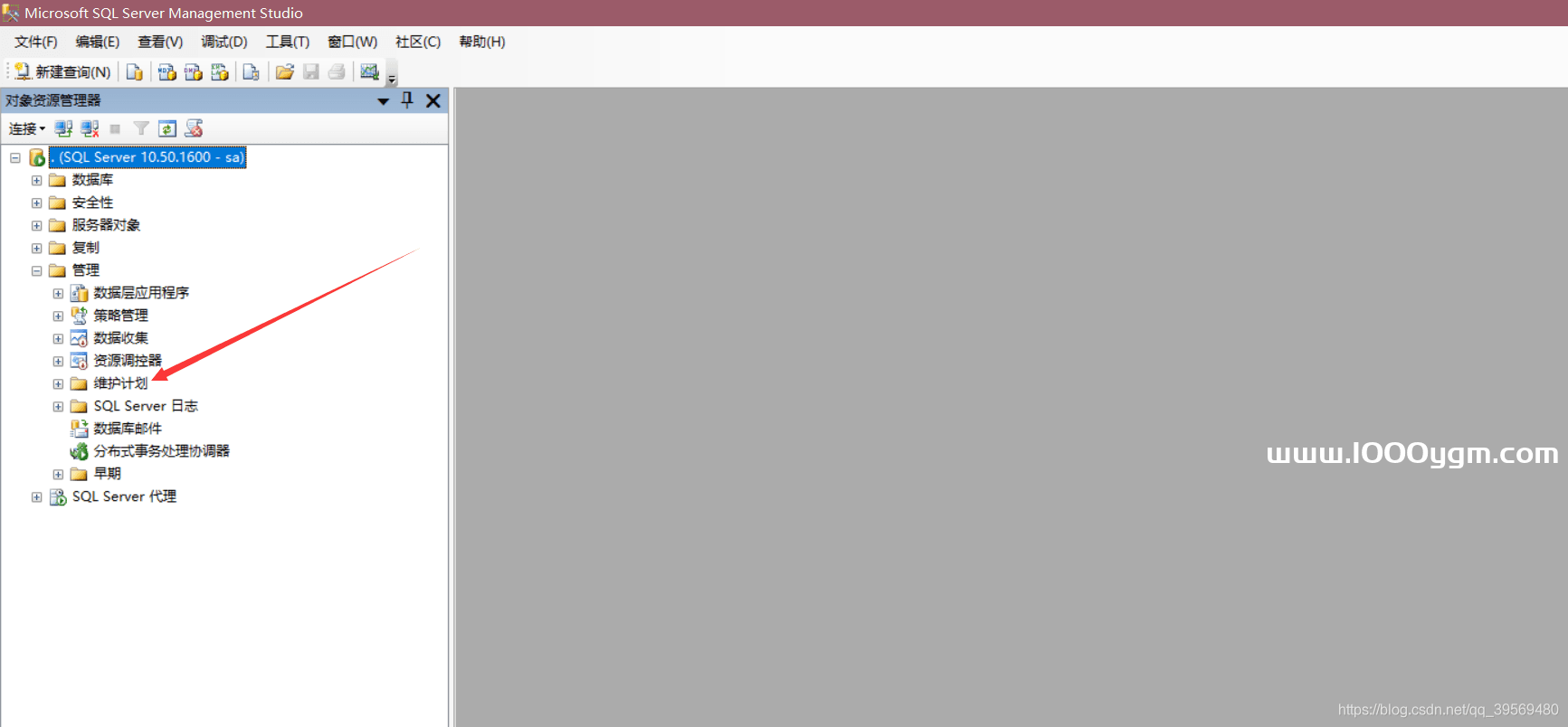Select the 数据库邮件 tree item
Image resolution: width=1568 pixels, height=727 pixels.
point(128,429)
